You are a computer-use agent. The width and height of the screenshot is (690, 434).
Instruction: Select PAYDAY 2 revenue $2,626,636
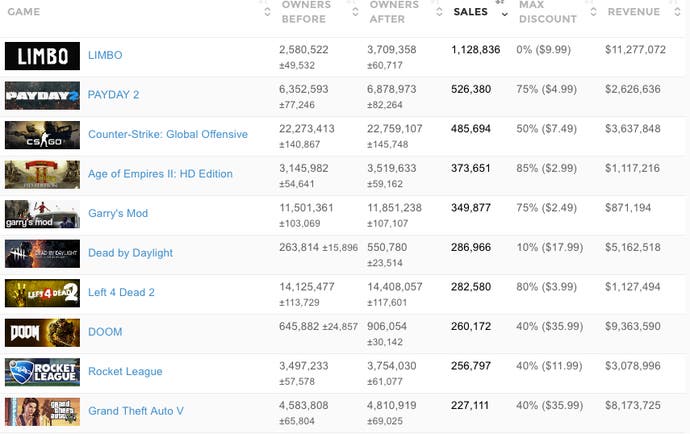click(632, 89)
